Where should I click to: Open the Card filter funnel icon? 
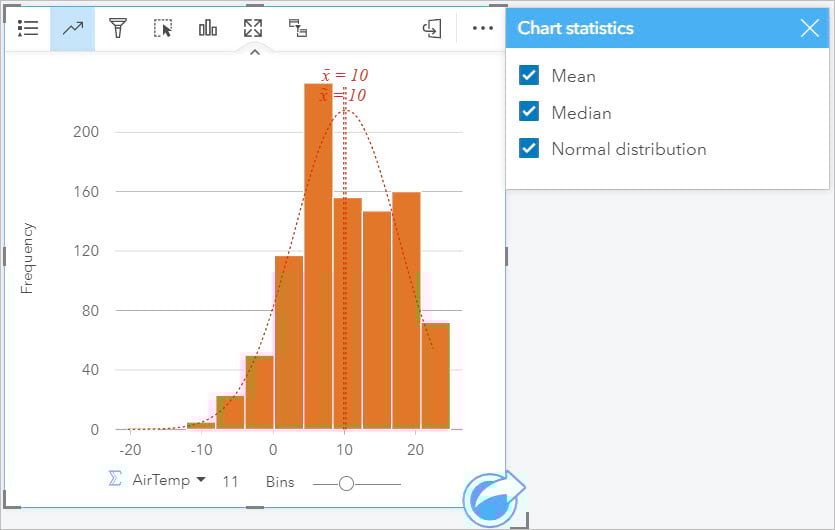click(118, 28)
